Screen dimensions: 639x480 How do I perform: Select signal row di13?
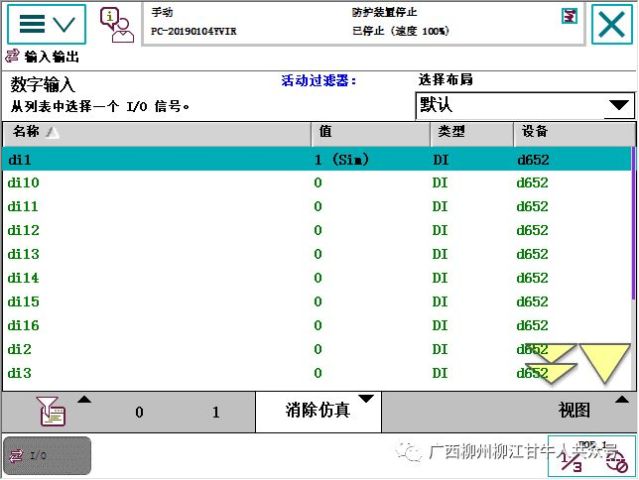[x=317, y=254]
